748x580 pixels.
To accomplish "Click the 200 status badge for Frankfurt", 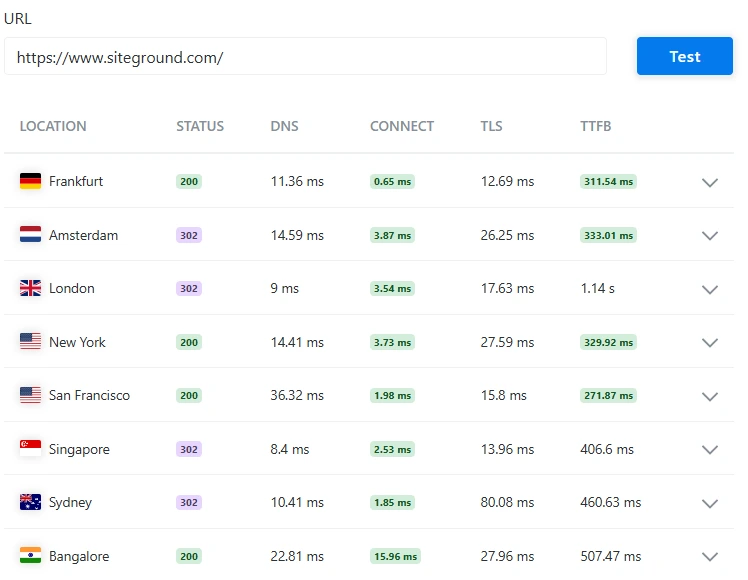I will (189, 181).
